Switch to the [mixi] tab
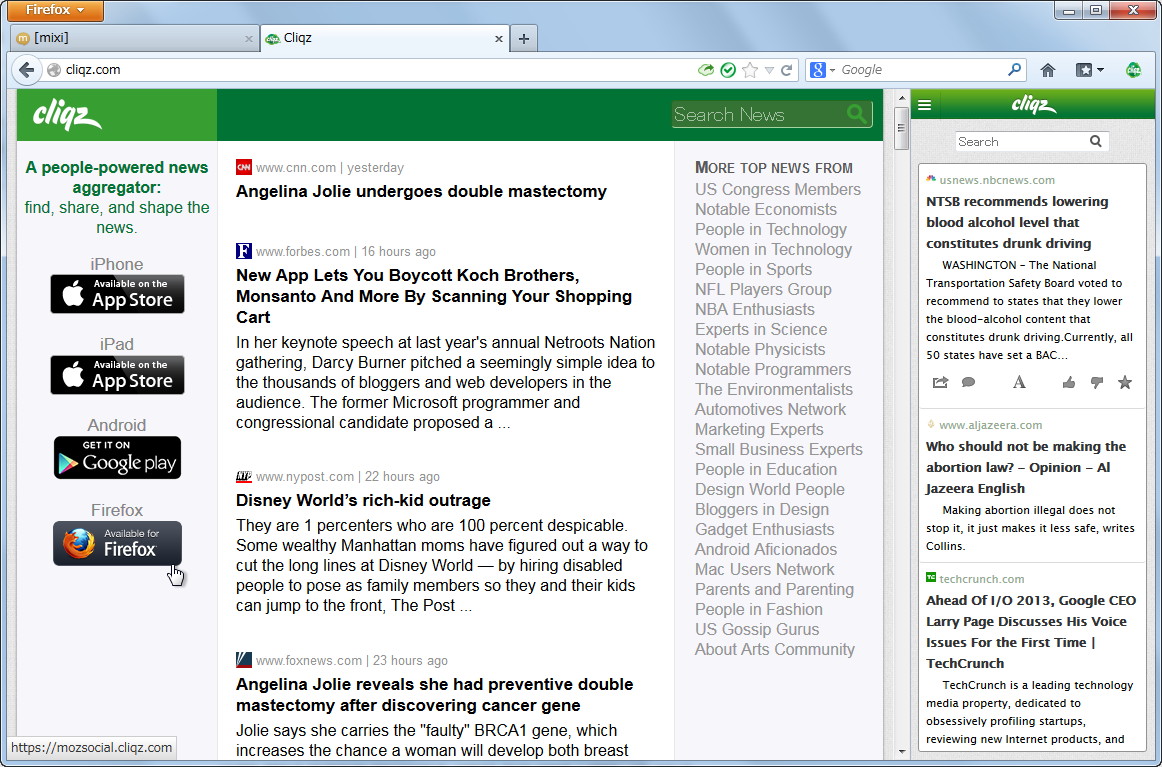The width and height of the screenshot is (1162, 767). click(135, 38)
